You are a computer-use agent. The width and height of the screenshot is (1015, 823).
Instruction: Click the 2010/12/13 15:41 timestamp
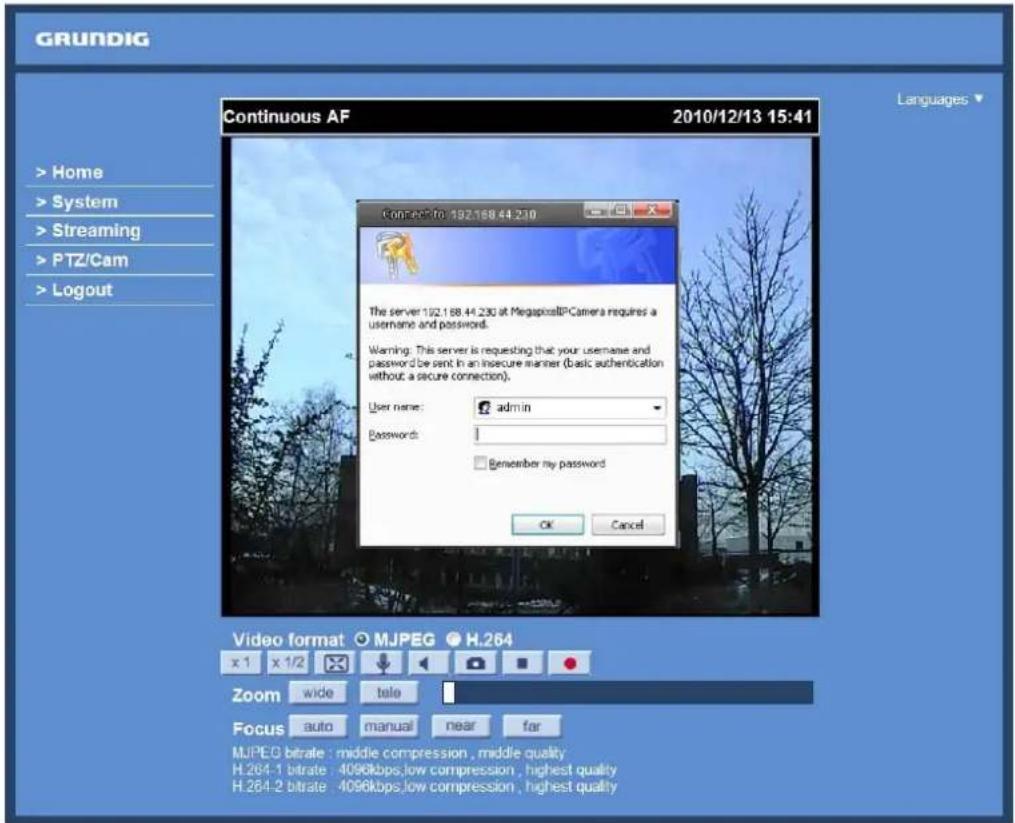(x=742, y=117)
